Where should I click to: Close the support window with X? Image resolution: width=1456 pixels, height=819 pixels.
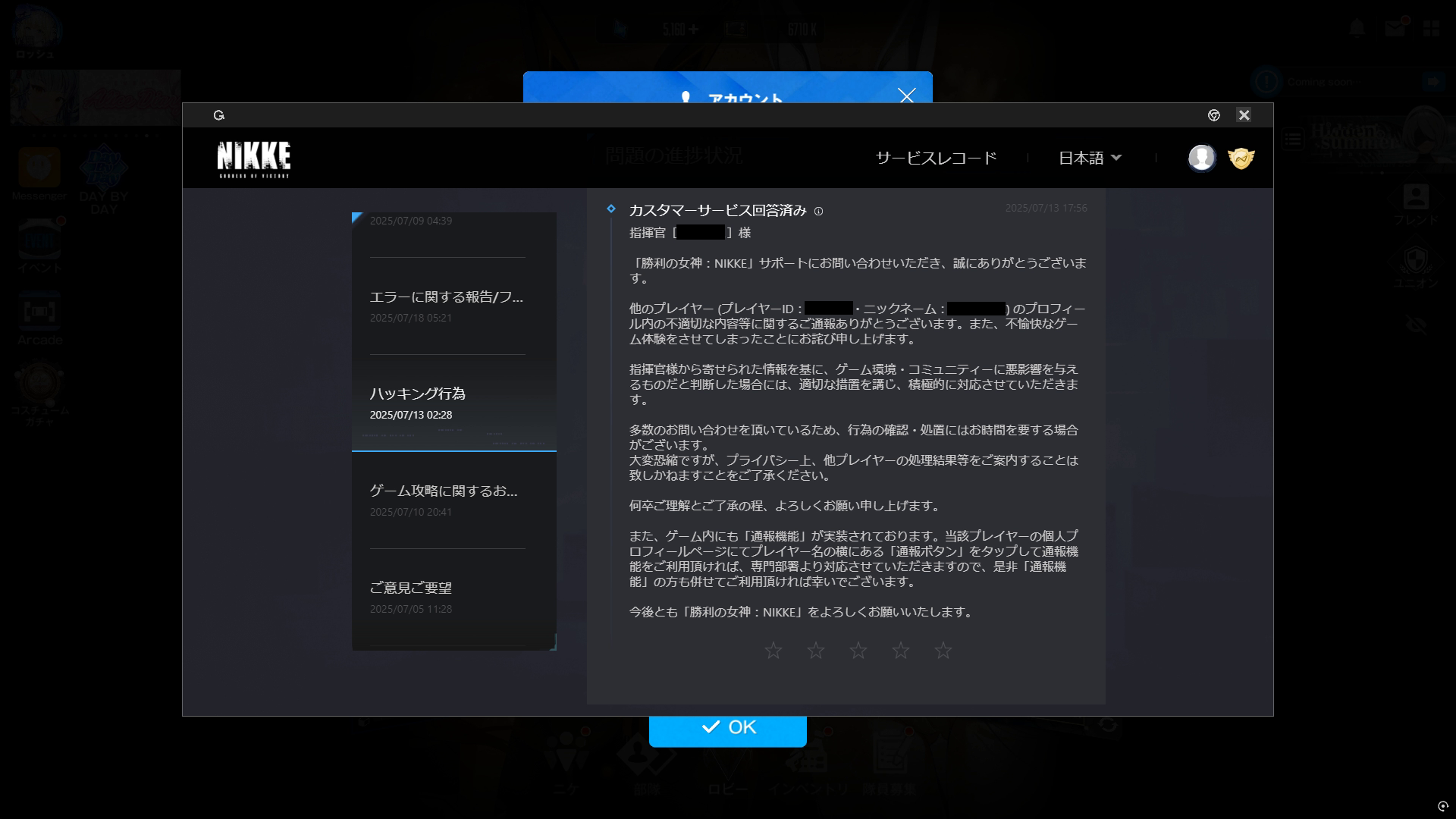pos(1244,115)
